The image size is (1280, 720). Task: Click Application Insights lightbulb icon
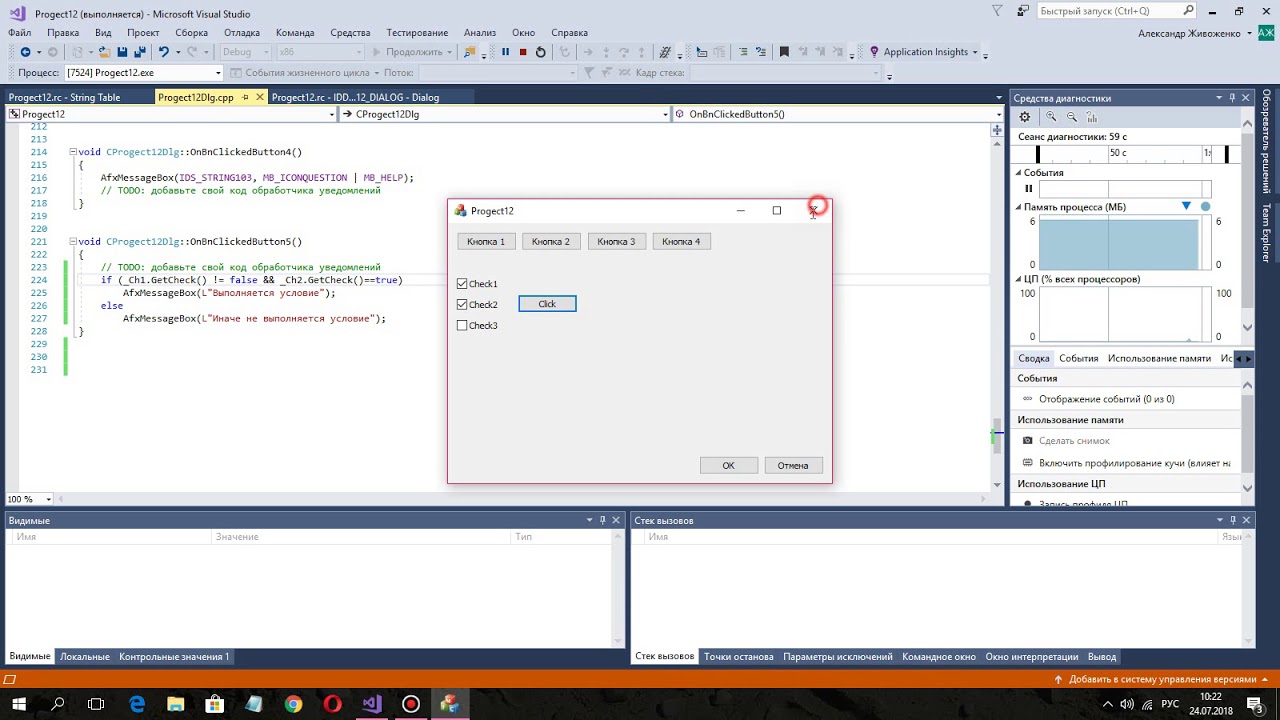coord(875,52)
